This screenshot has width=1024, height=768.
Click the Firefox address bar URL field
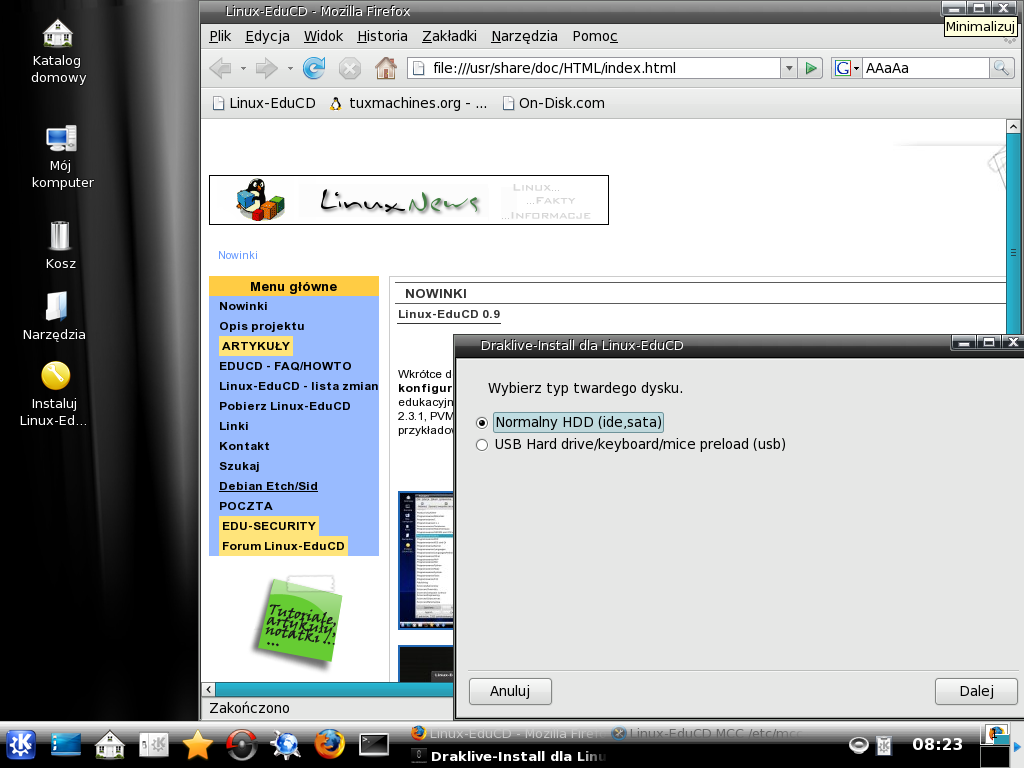pyautogui.click(x=594, y=68)
